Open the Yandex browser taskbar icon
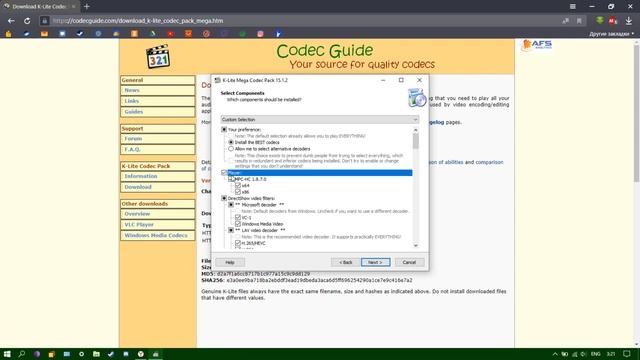 (141, 354)
